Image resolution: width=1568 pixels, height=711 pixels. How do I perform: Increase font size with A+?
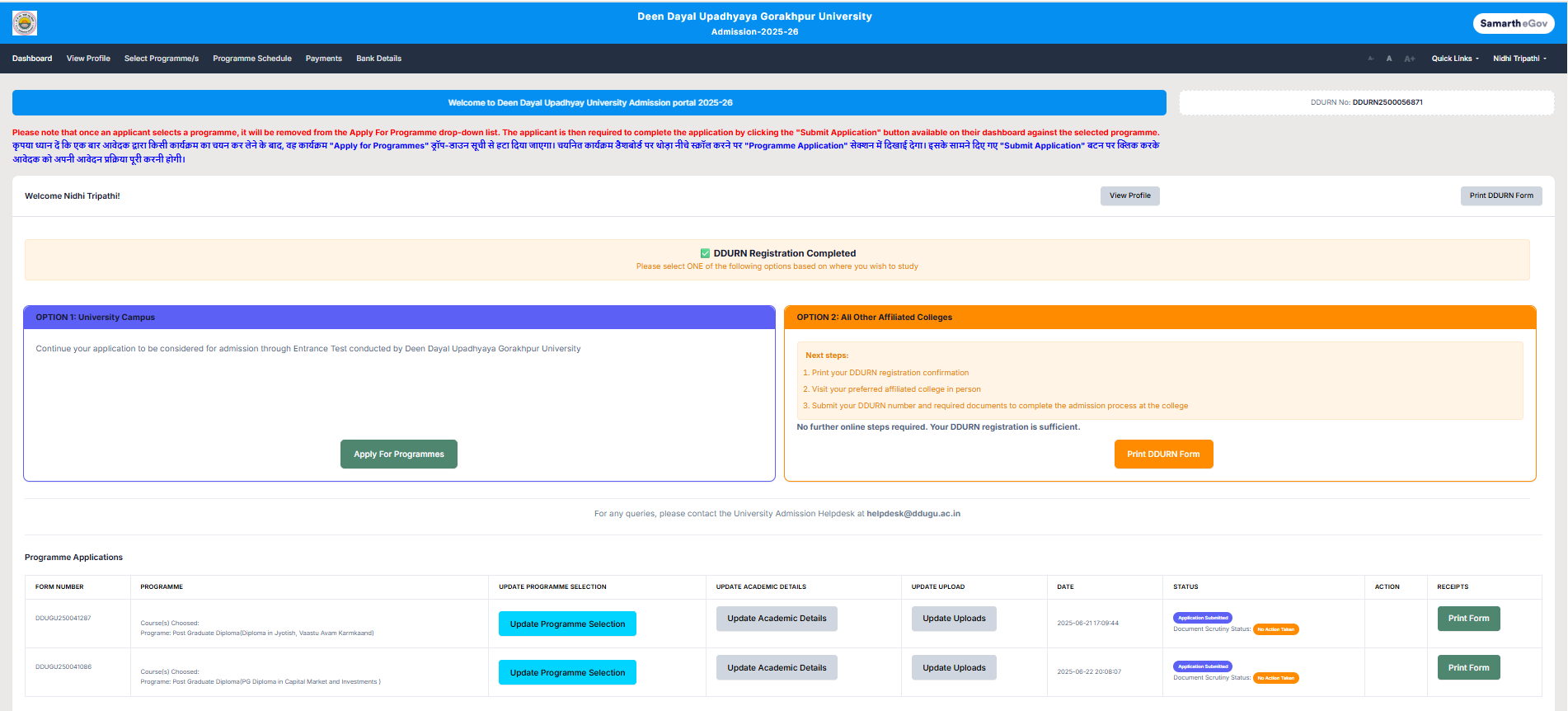point(1410,59)
